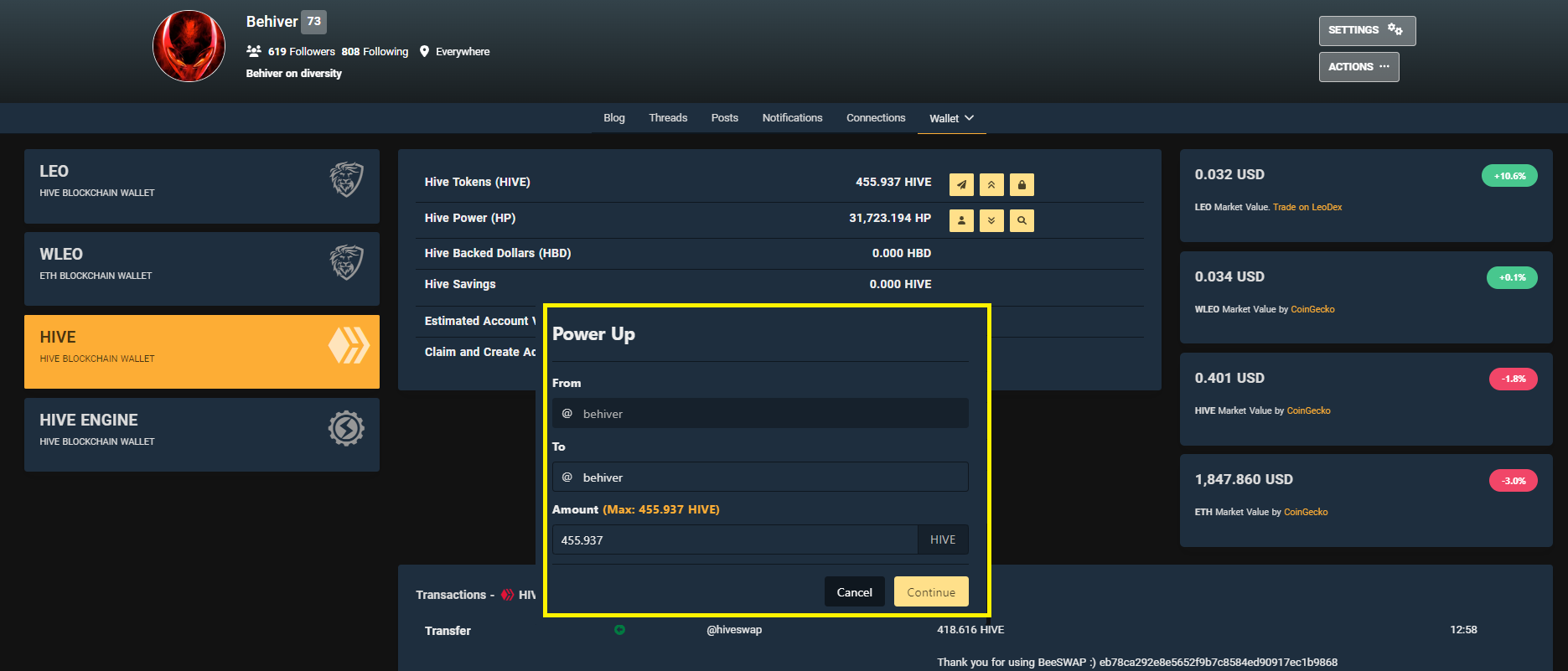This screenshot has height=671, width=1568.
Task: Click the green transfer indicator icon
Action: pyautogui.click(x=619, y=630)
